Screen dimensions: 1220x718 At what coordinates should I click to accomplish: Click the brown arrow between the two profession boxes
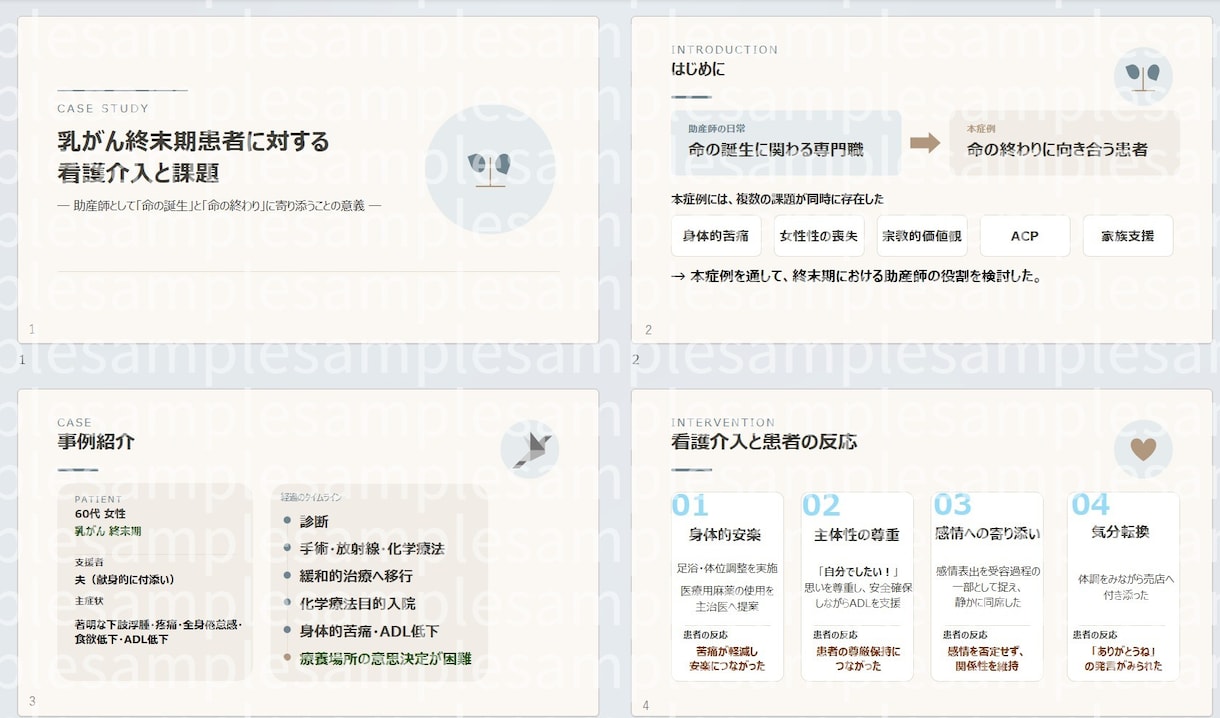click(925, 143)
